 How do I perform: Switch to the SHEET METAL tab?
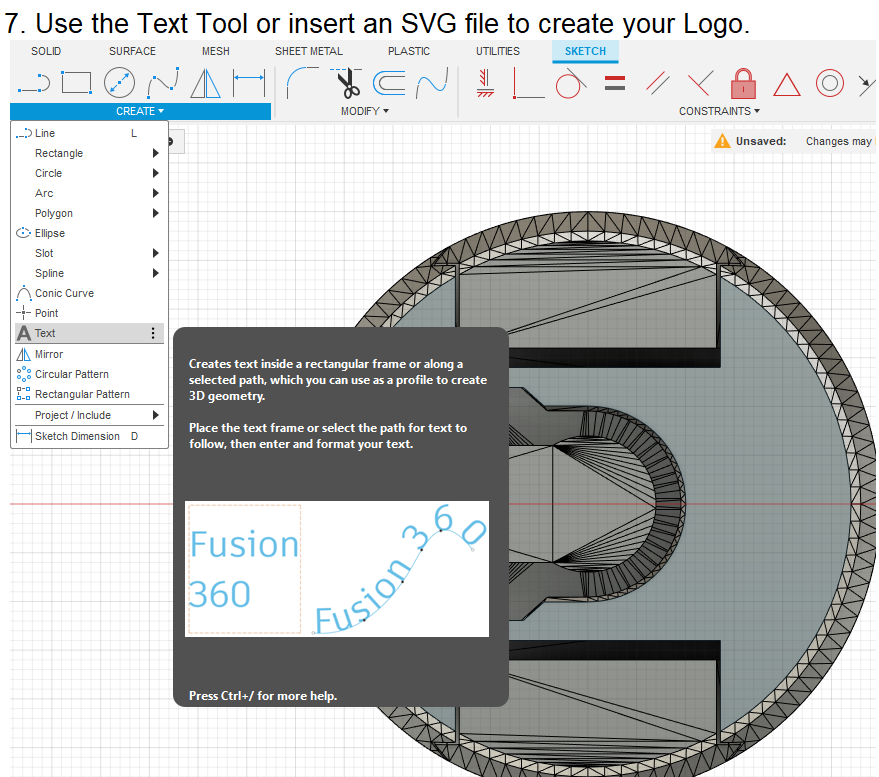coord(309,51)
